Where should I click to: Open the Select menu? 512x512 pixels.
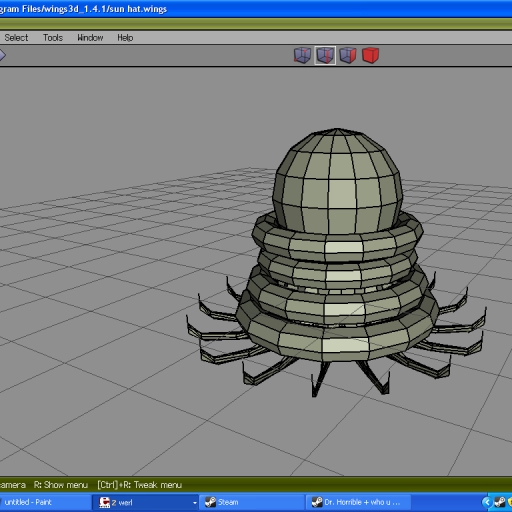(x=16, y=38)
